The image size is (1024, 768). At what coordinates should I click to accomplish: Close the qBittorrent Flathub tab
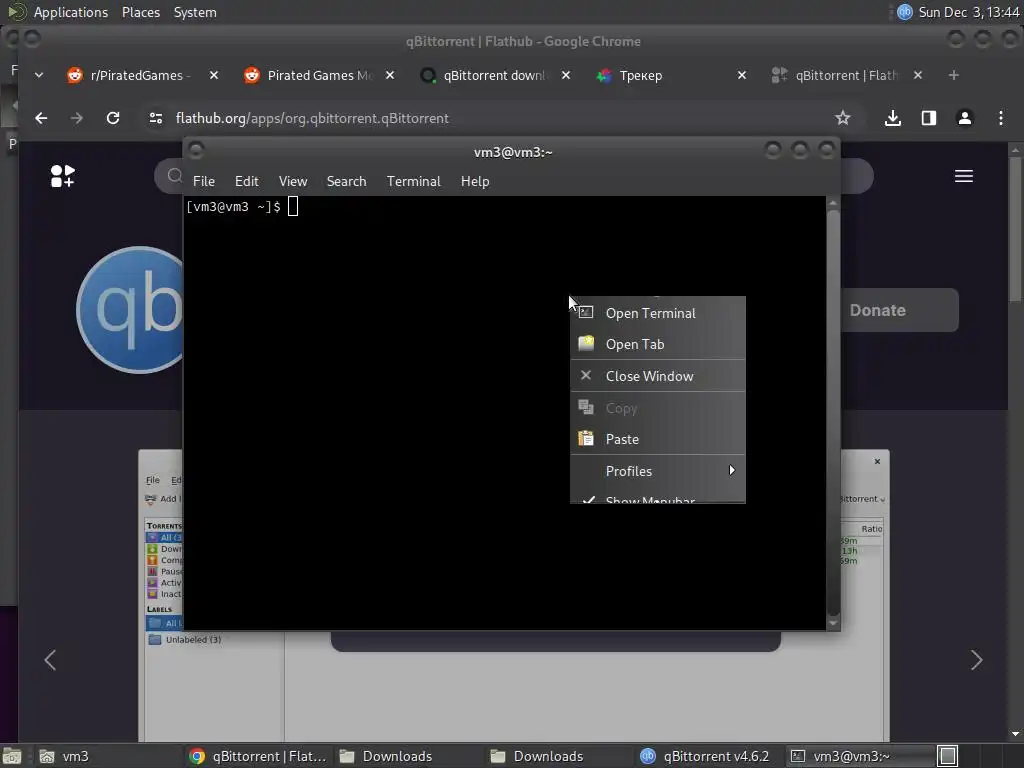[918, 76]
